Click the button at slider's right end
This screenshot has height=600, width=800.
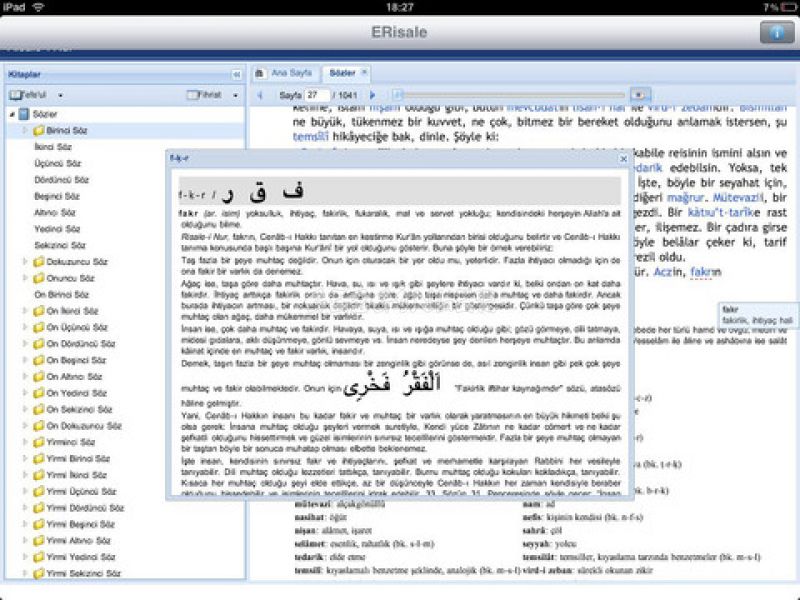click(640, 95)
